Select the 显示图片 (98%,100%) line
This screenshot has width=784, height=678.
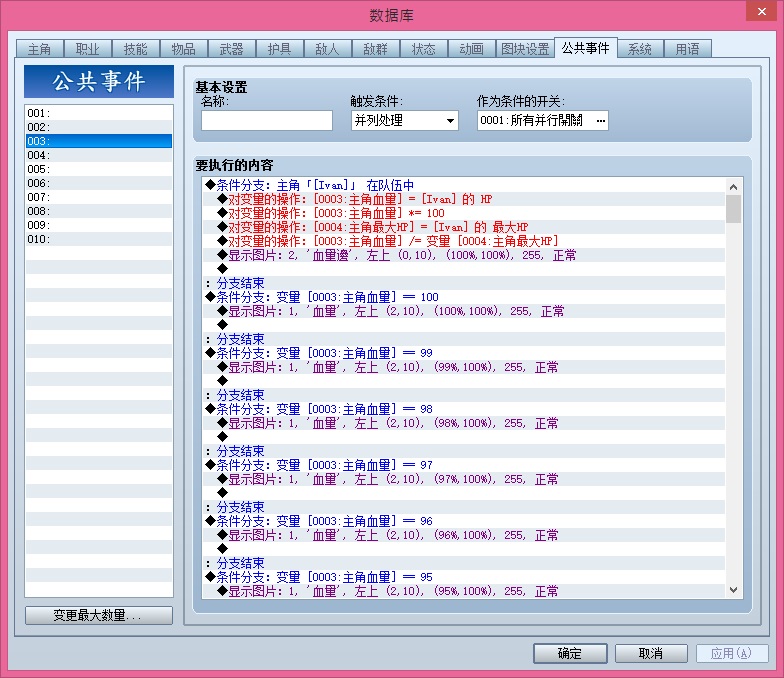click(464, 423)
